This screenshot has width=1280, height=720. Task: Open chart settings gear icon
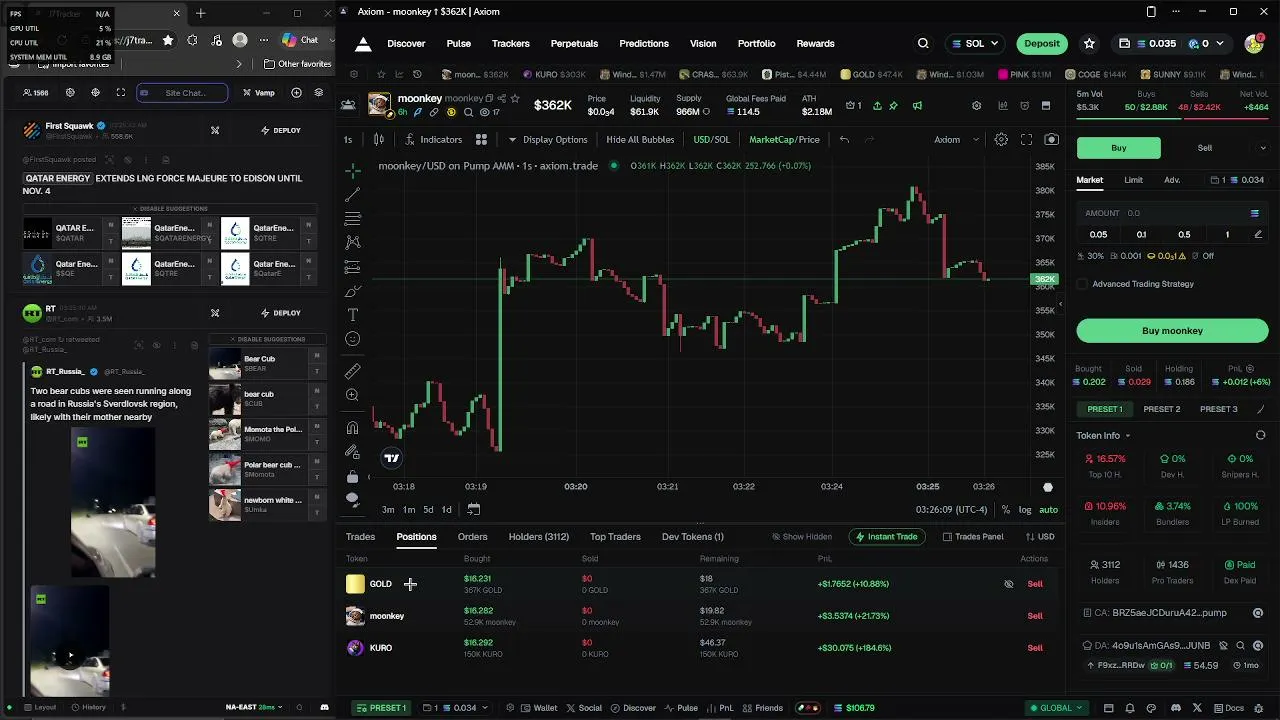coord(1001,140)
